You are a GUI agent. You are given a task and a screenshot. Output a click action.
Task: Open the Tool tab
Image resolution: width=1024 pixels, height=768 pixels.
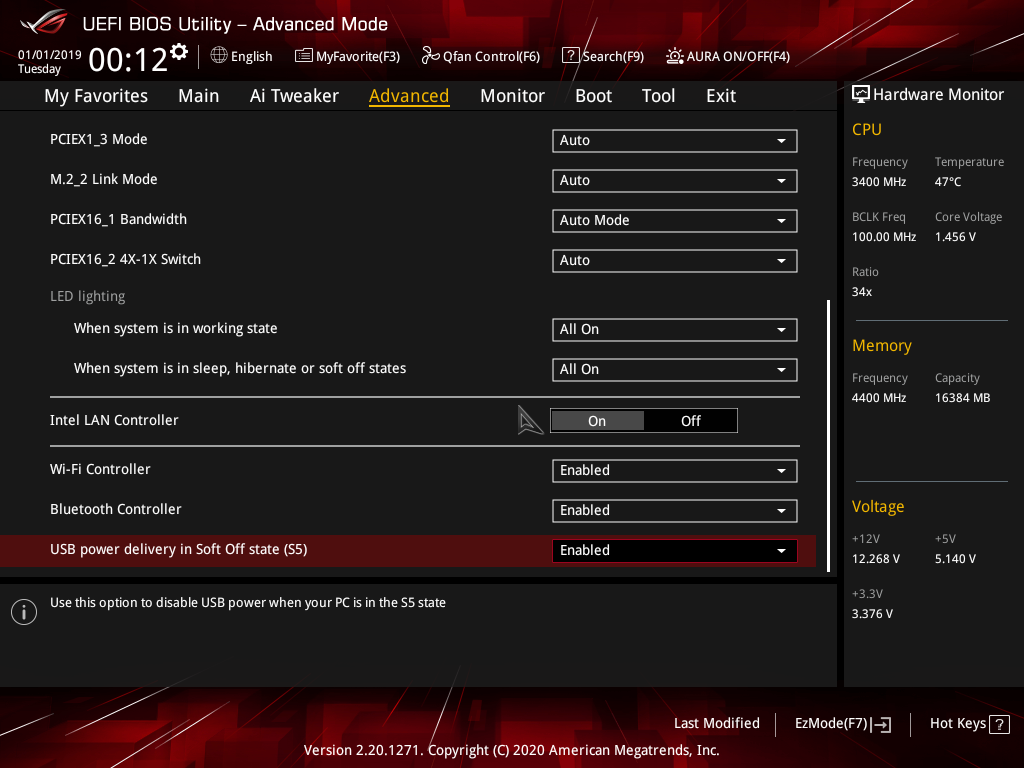click(658, 96)
